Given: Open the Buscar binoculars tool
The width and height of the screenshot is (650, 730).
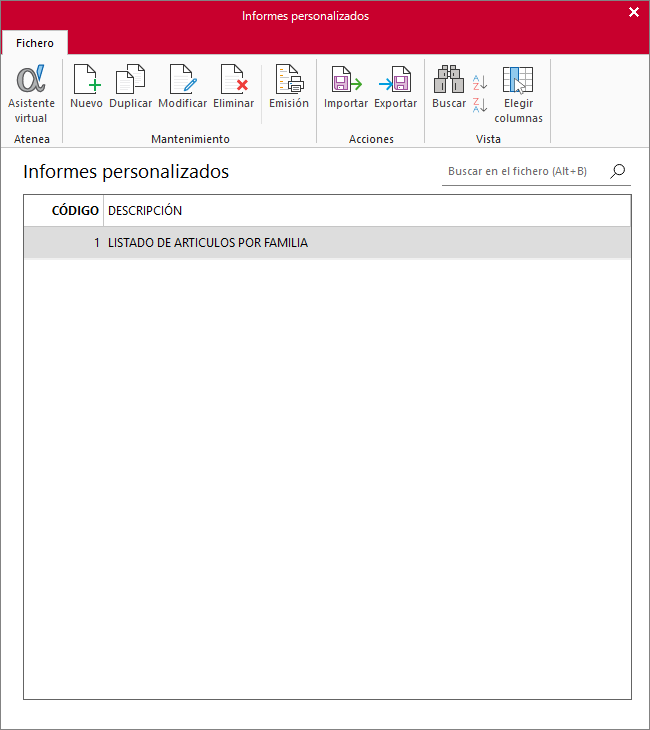Looking at the screenshot, I should pos(449,87).
